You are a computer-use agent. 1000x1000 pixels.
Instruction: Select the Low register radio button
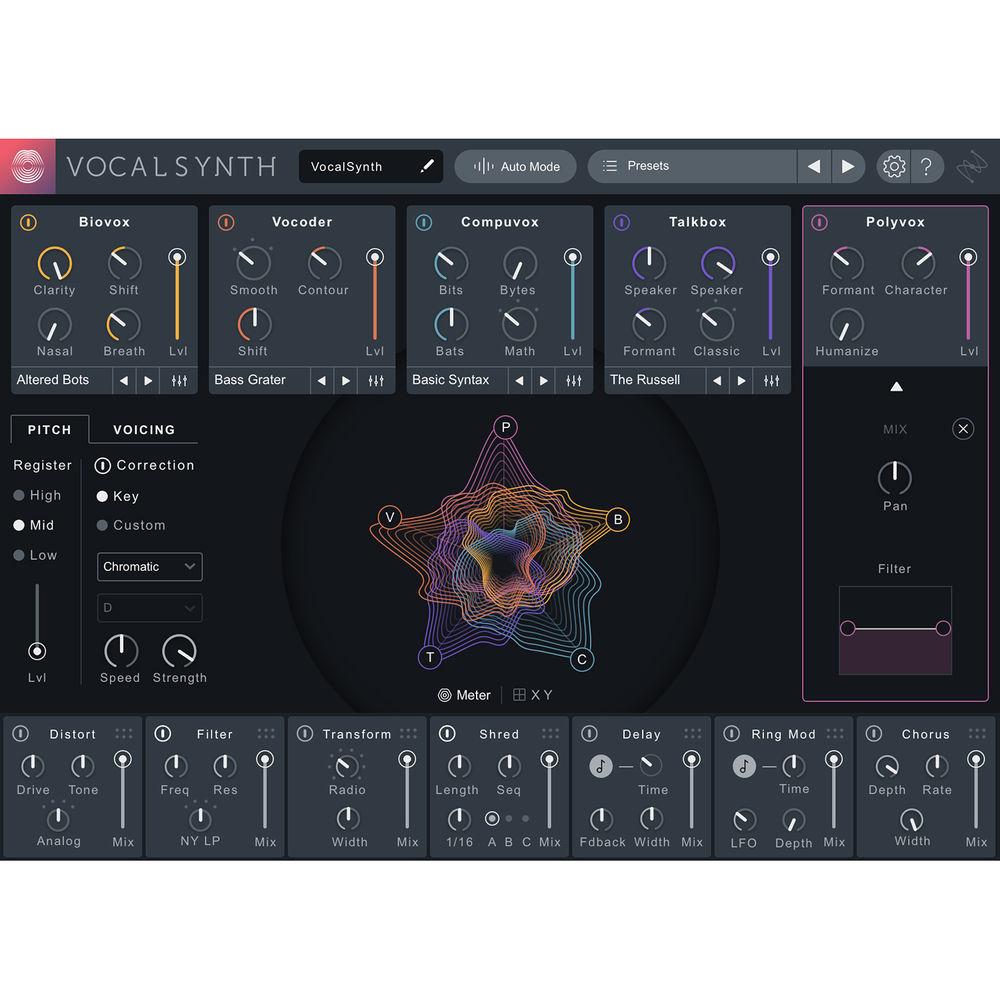point(20,555)
